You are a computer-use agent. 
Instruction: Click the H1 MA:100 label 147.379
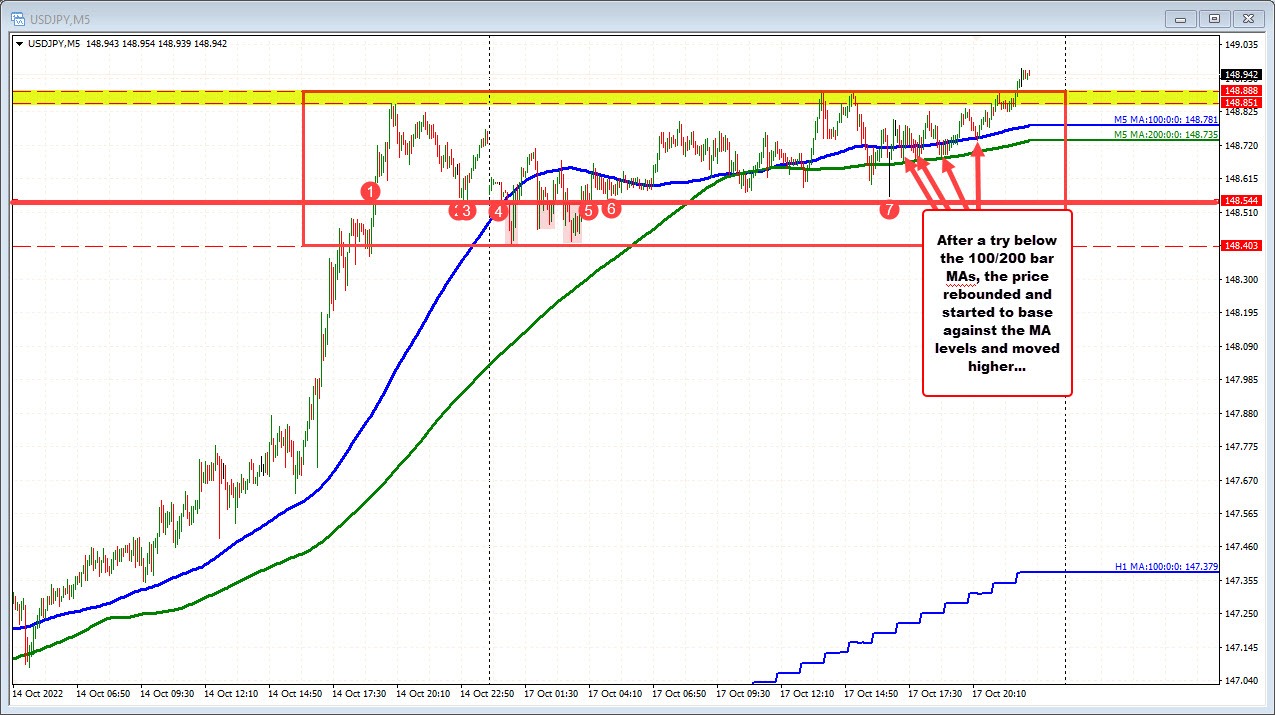coord(1166,567)
